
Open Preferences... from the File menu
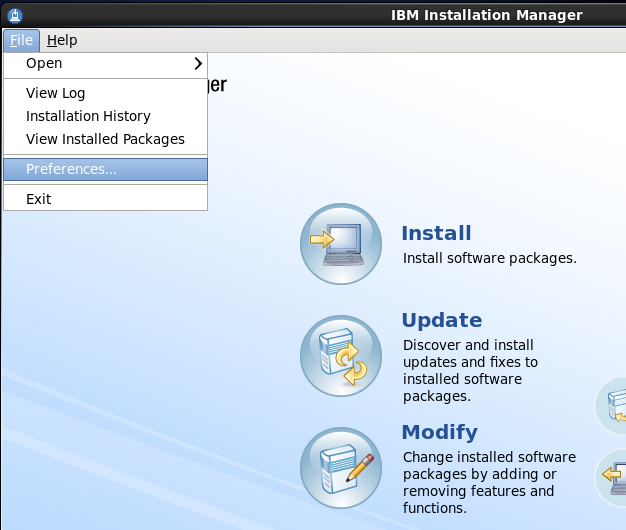click(x=105, y=169)
